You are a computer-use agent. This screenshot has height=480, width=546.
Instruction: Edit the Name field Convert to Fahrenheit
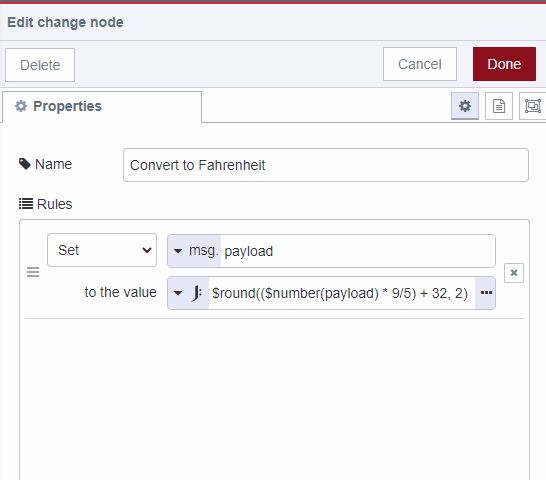point(326,165)
